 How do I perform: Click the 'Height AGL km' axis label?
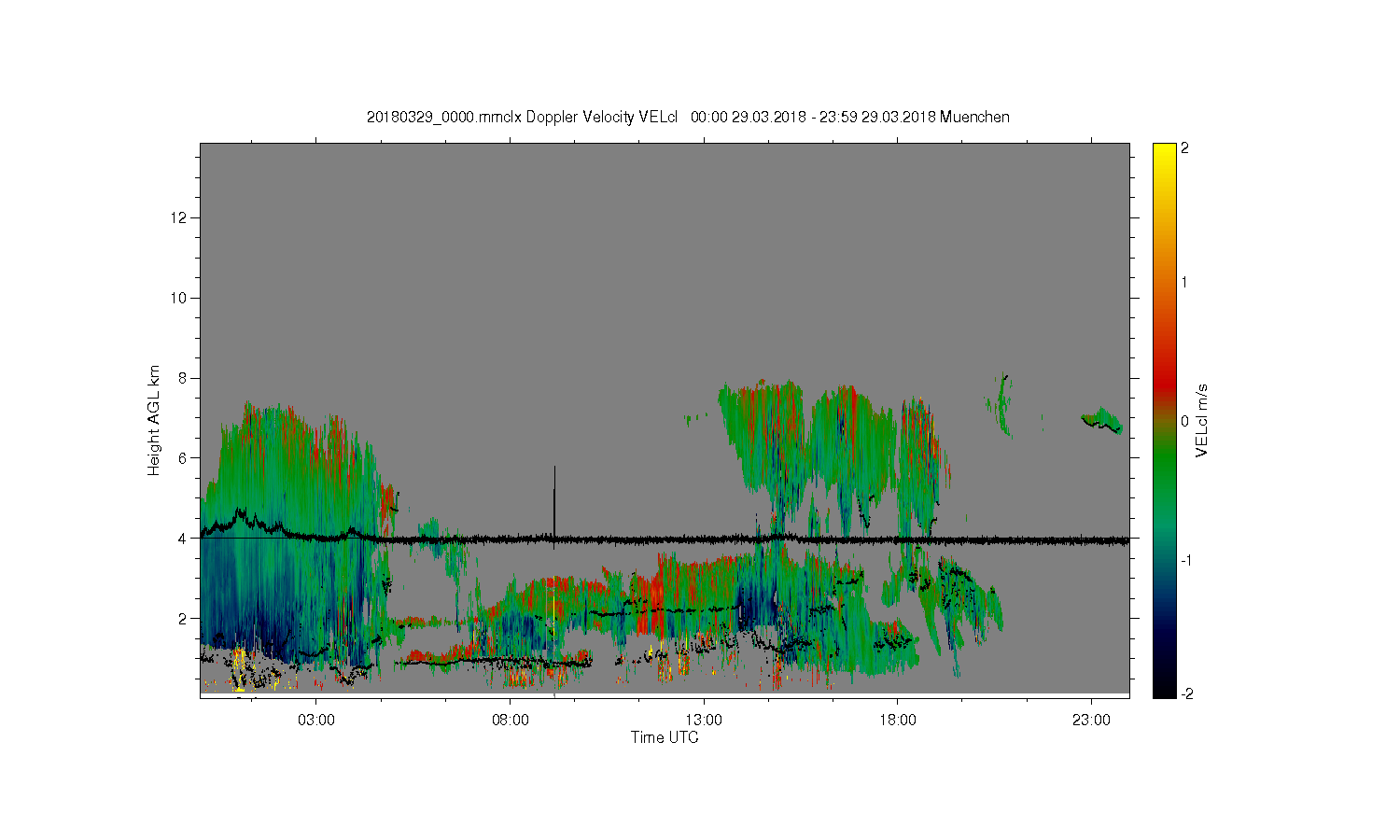pyautogui.click(x=154, y=420)
